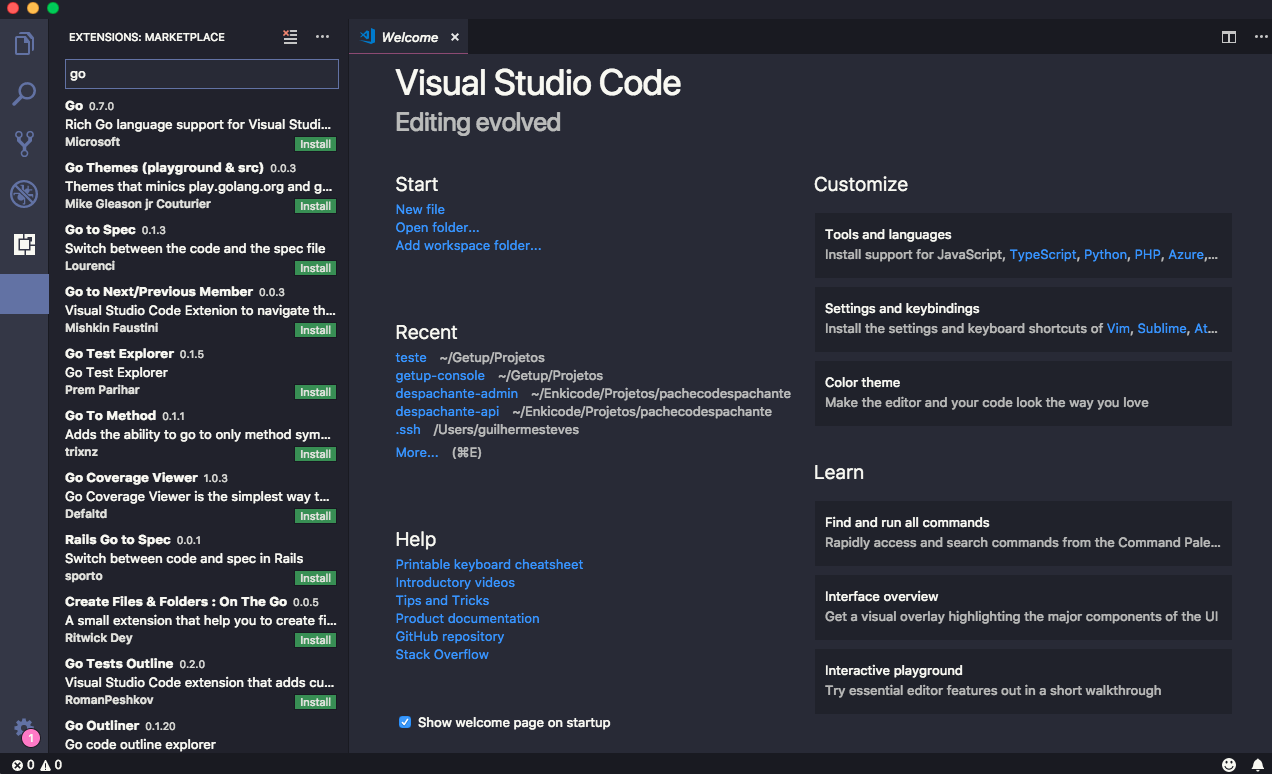Open the editor More Actions ellipsis menu

click(1261, 37)
